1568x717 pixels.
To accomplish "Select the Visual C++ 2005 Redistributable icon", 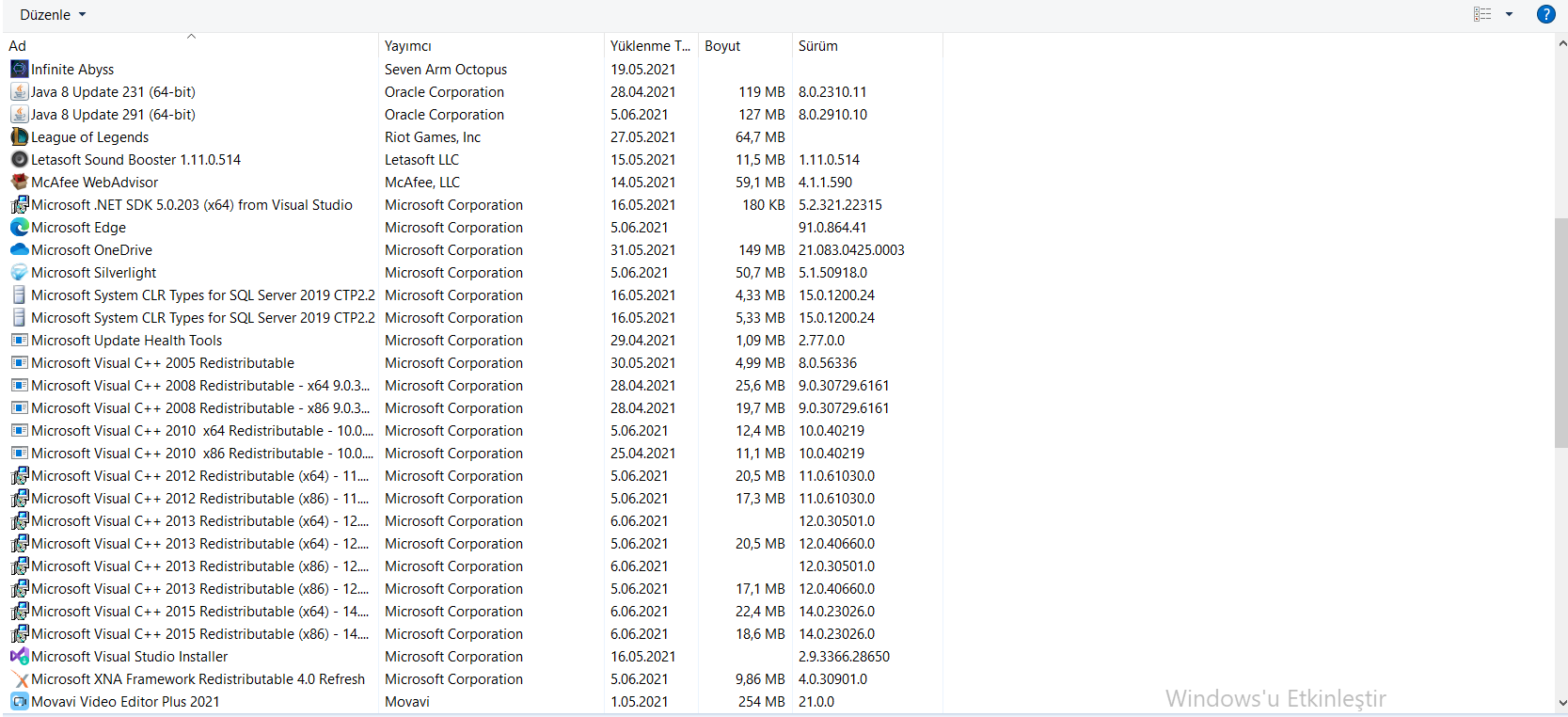I will click(x=19, y=362).
